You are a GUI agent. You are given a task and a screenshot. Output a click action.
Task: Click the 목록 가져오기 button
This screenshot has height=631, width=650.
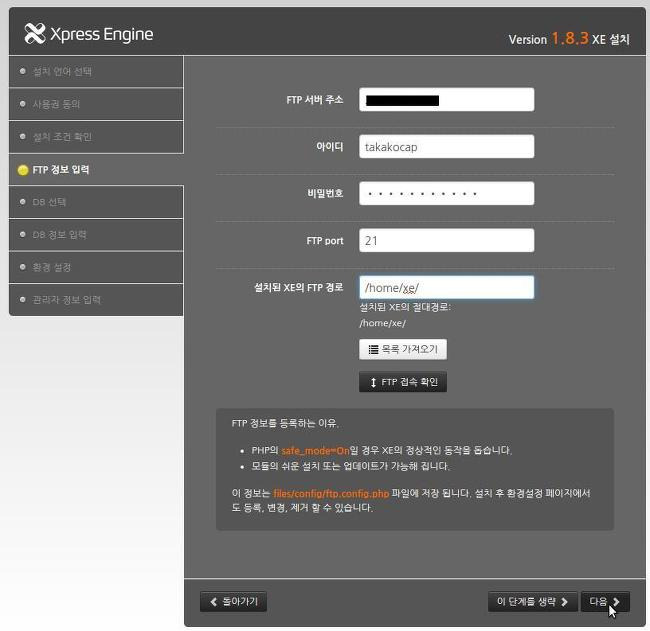coord(403,349)
